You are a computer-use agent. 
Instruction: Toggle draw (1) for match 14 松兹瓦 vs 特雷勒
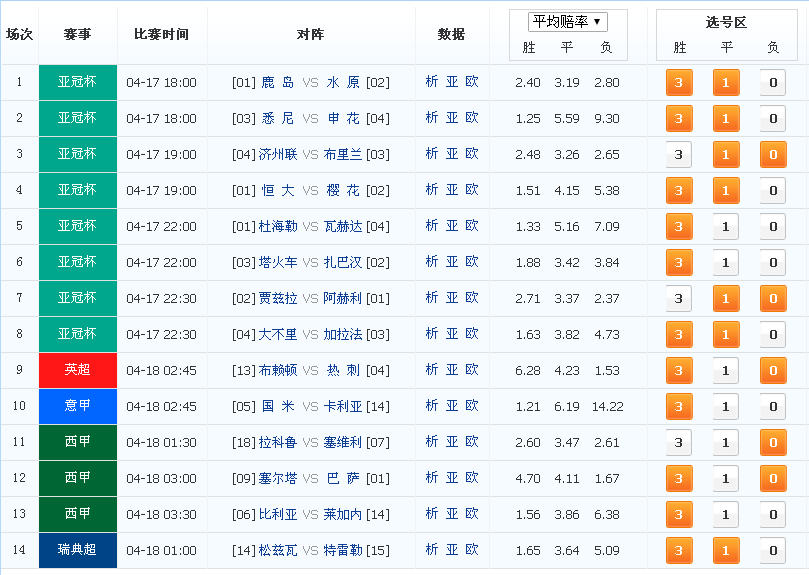pyautogui.click(x=726, y=550)
